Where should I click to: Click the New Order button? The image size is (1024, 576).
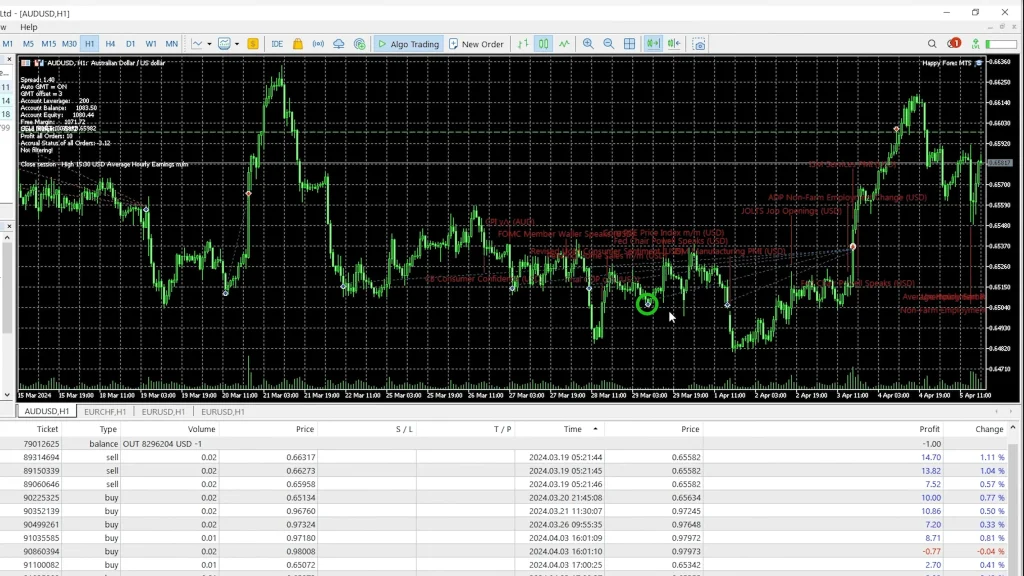point(477,44)
